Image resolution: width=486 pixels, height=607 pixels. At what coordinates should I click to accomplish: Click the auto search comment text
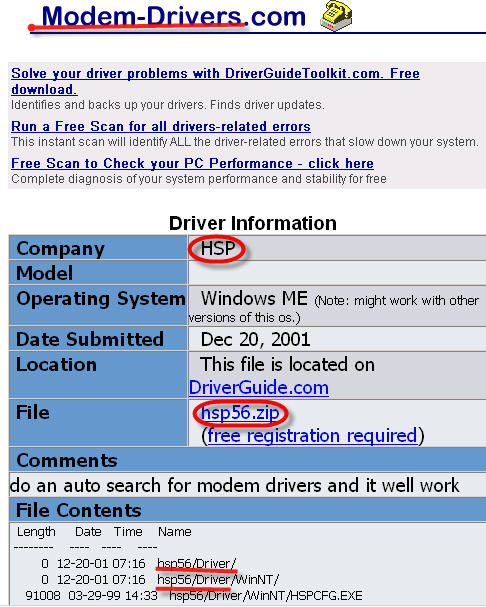pyautogui.click(x=235, y=485)
